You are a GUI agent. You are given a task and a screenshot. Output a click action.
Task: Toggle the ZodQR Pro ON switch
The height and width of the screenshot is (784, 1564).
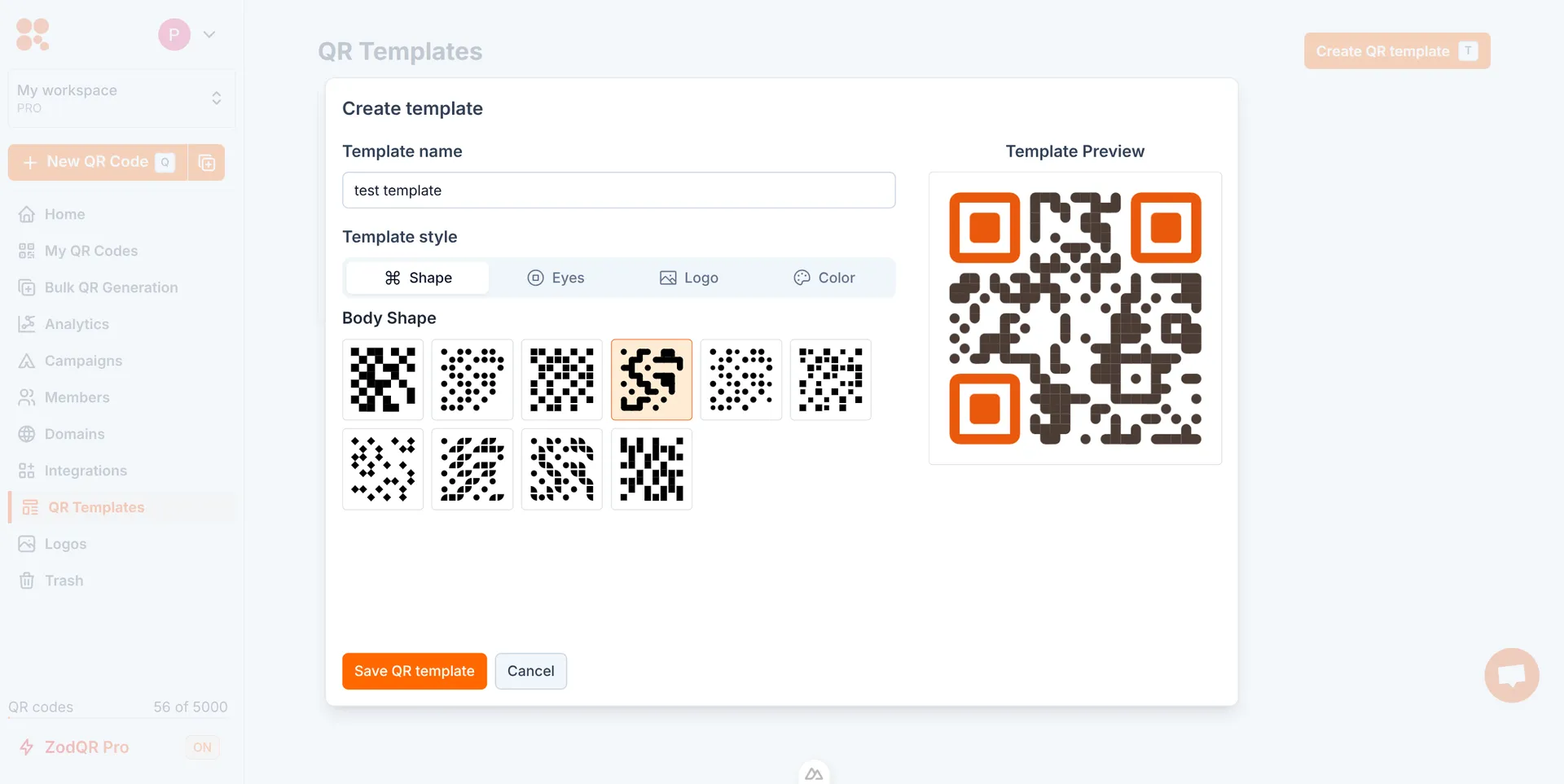202,747
